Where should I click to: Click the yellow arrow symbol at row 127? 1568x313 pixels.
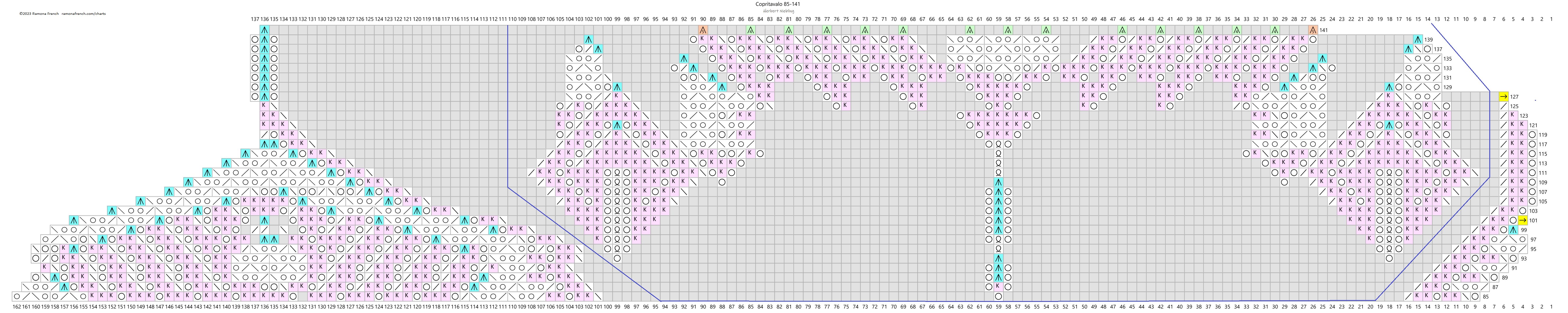coord(1503,97)
